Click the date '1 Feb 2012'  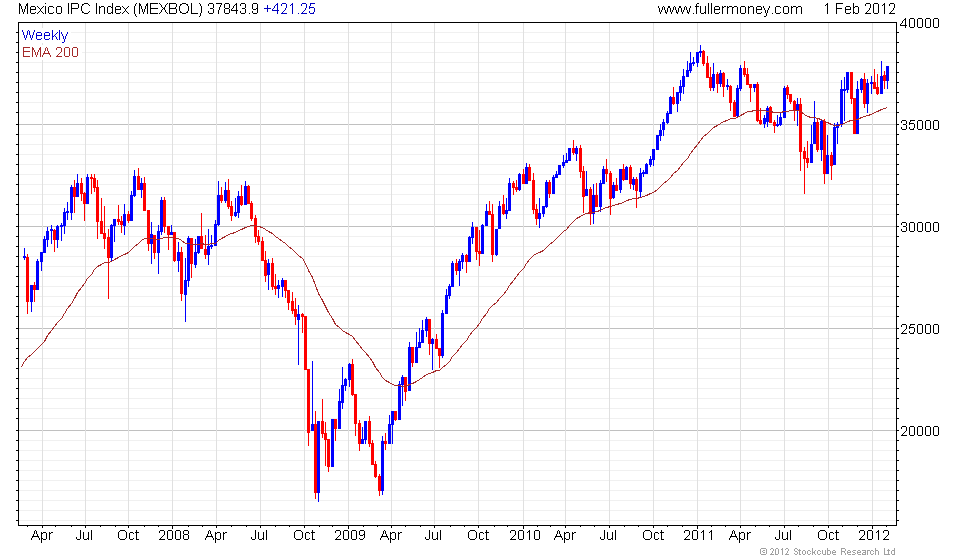click(x=859, y=9)
